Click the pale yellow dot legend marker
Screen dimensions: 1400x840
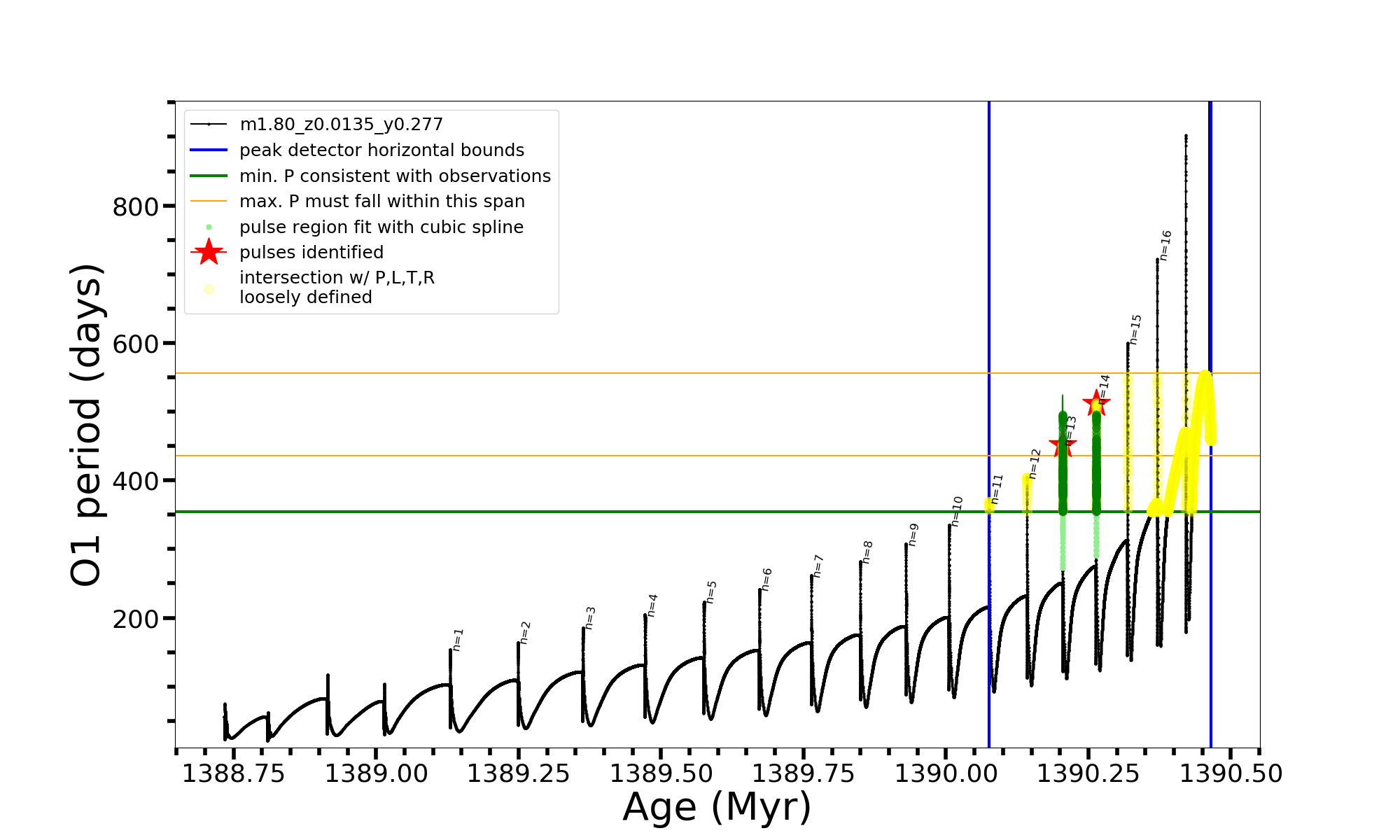pyautogui.click(x=209, y=289)
